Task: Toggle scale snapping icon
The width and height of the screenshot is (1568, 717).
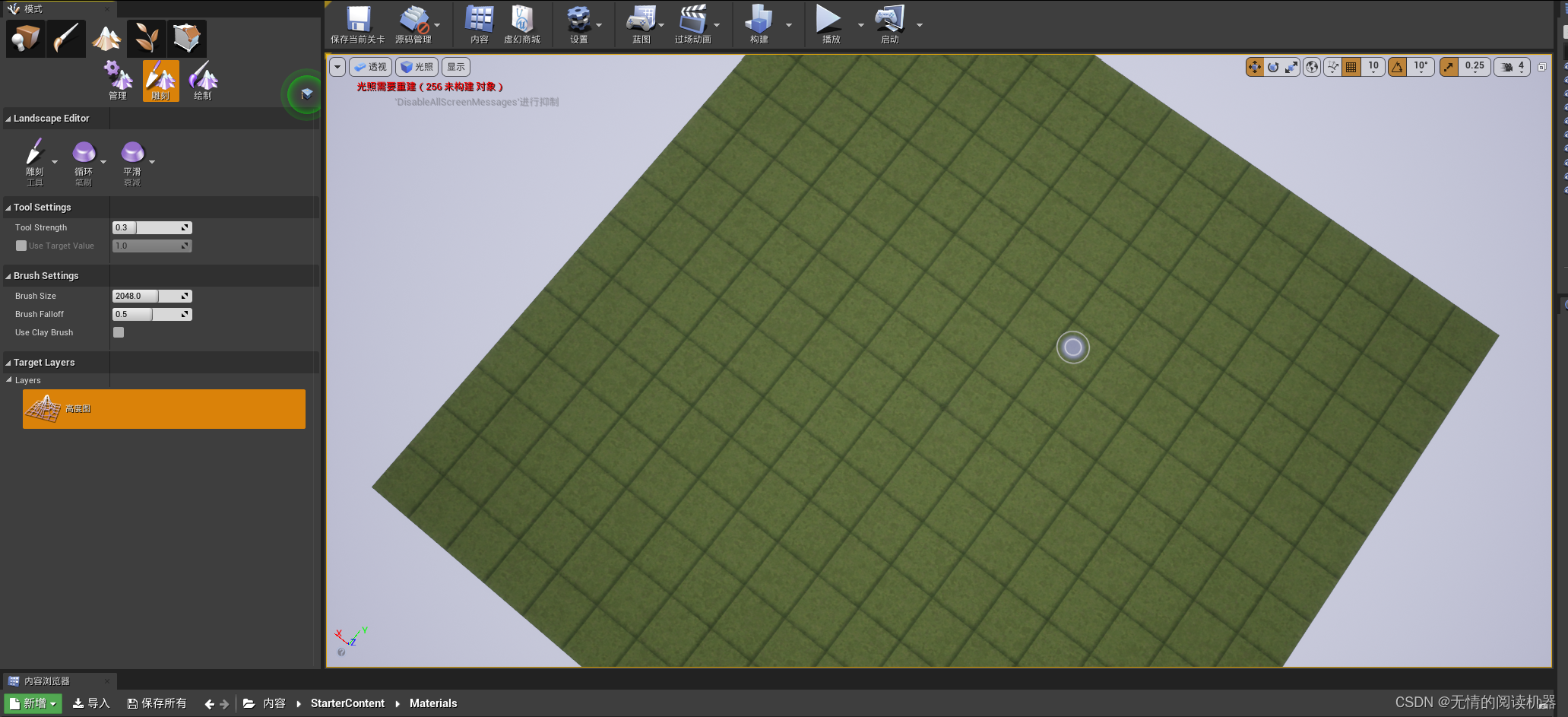Action: click(x=1449, y=67)
